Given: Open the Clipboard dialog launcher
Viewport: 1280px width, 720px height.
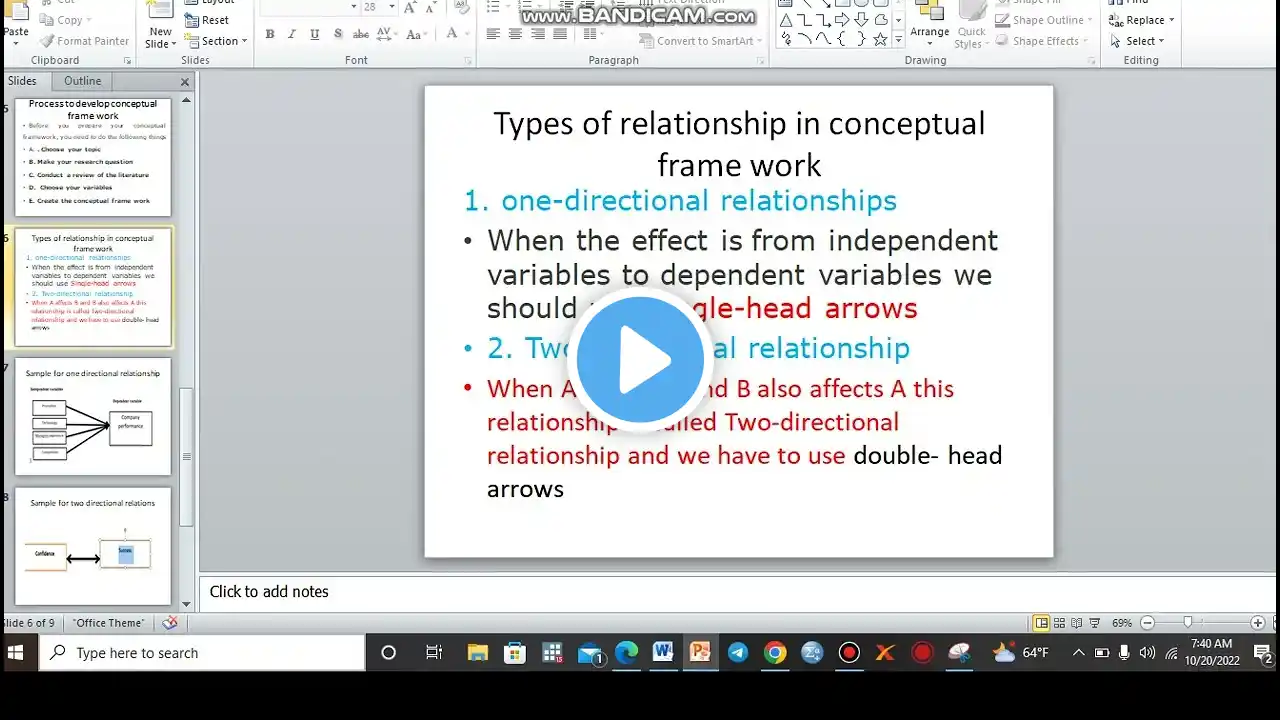Looking at the screenshot, I should pos(127,61).
